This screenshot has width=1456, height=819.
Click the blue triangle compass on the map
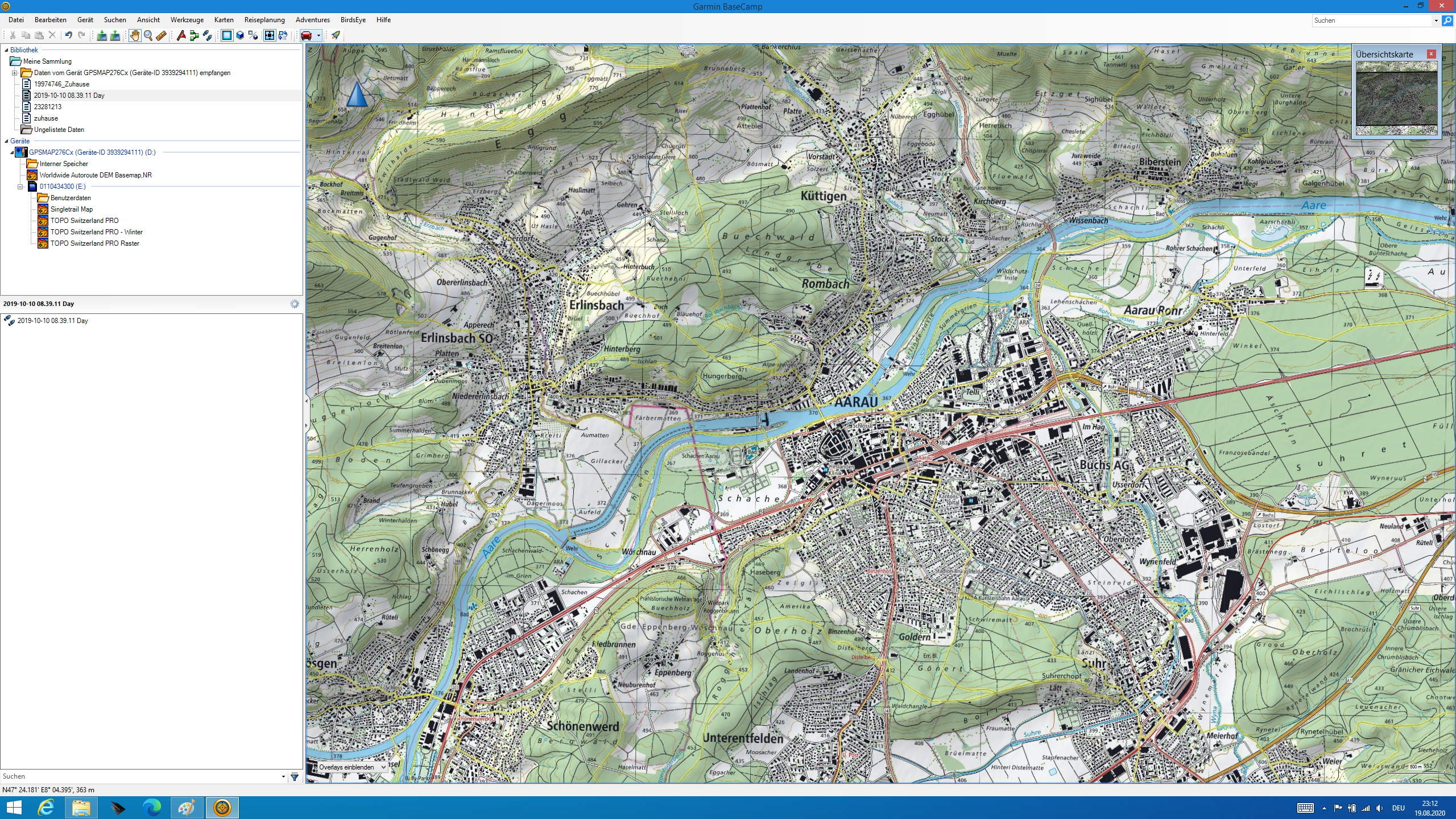(357, 94)
